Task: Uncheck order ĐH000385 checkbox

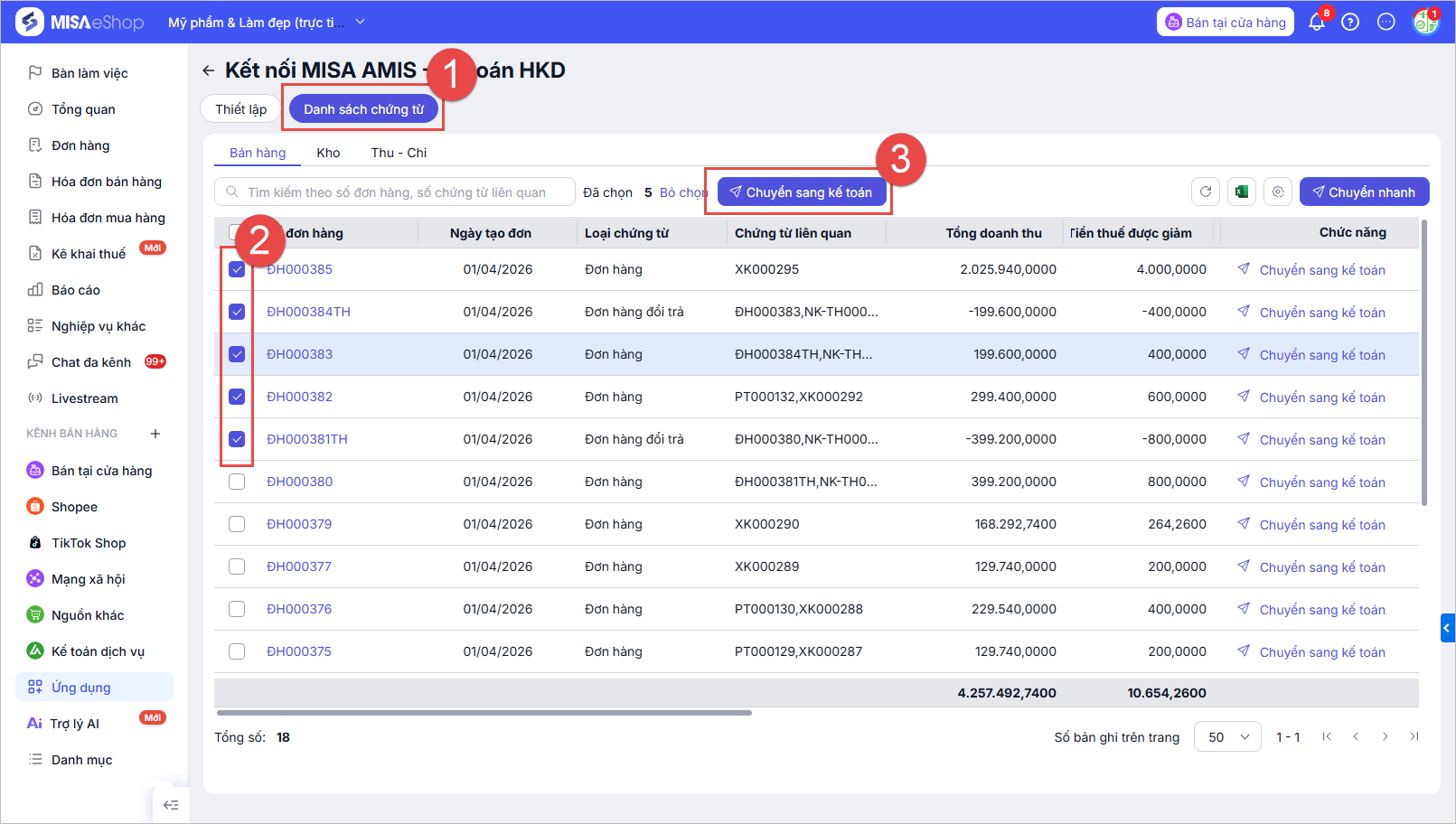Action: (x=237, y=269)
